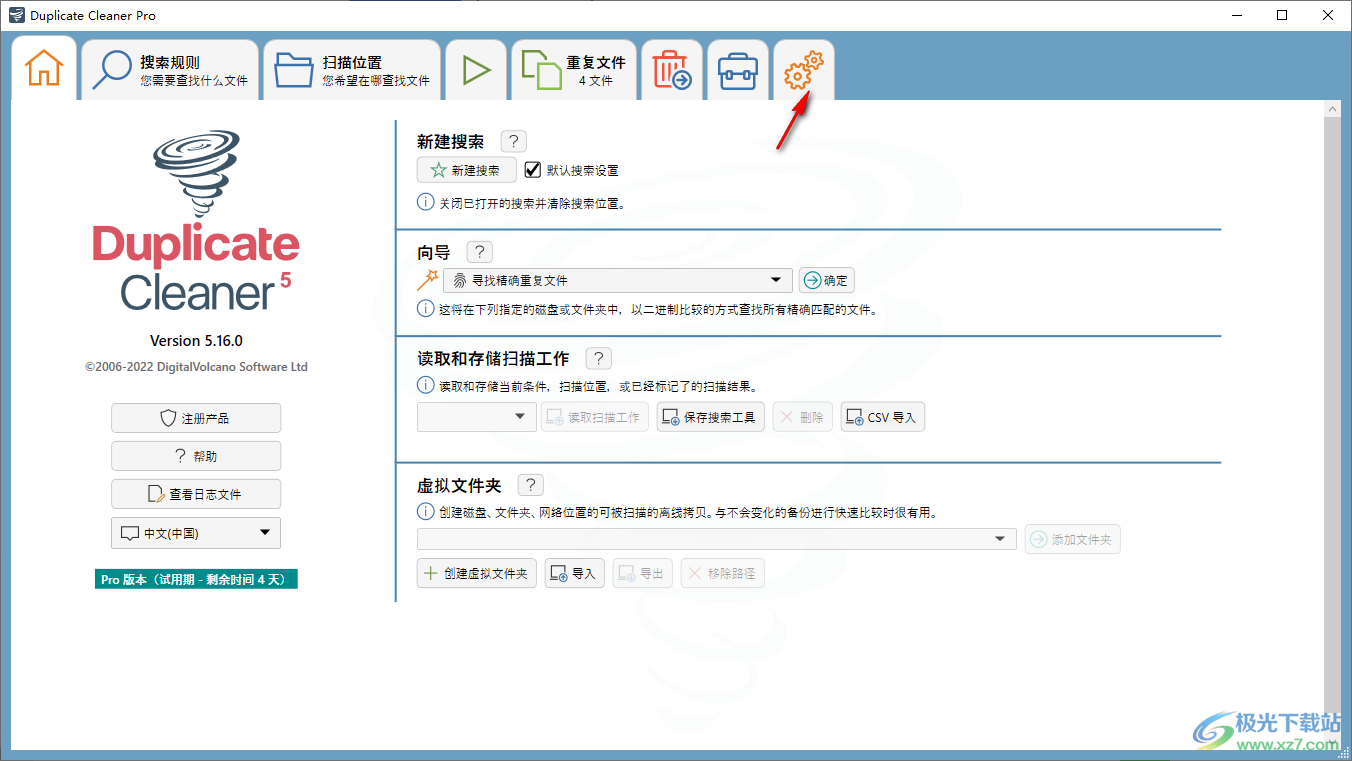This screenshot has width=1352, height=761.
Task: Click the help question mark beside 向导
Action: coord(479,252)
